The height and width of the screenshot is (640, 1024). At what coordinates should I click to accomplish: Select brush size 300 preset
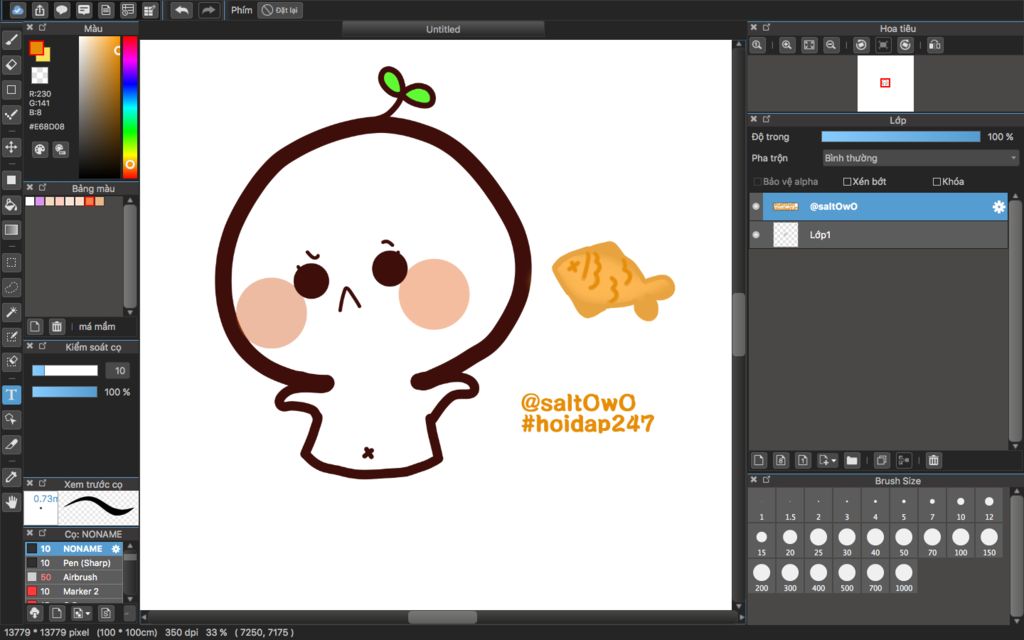coord(790,577)
